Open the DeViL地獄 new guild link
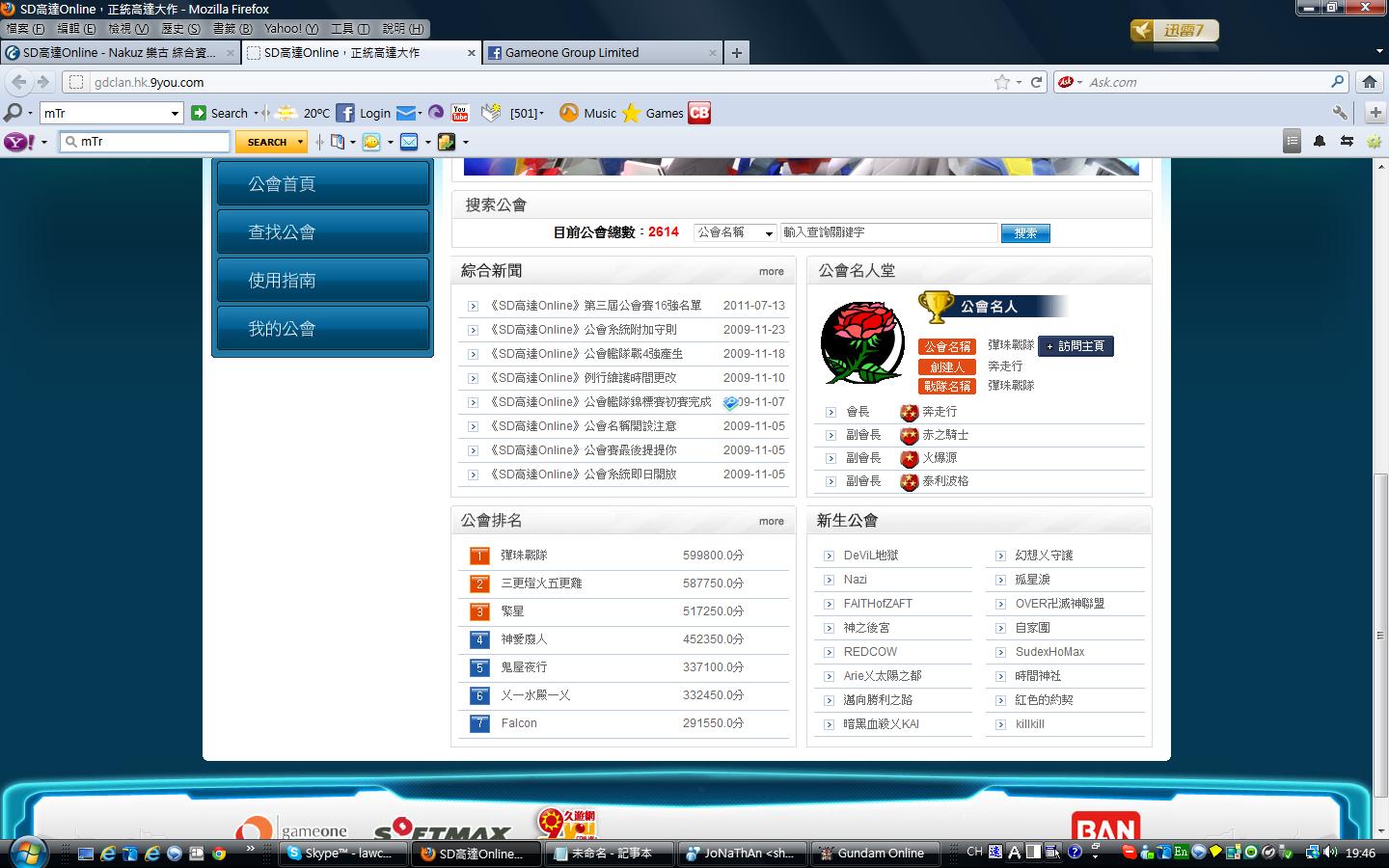 click(x=871, y=556)
